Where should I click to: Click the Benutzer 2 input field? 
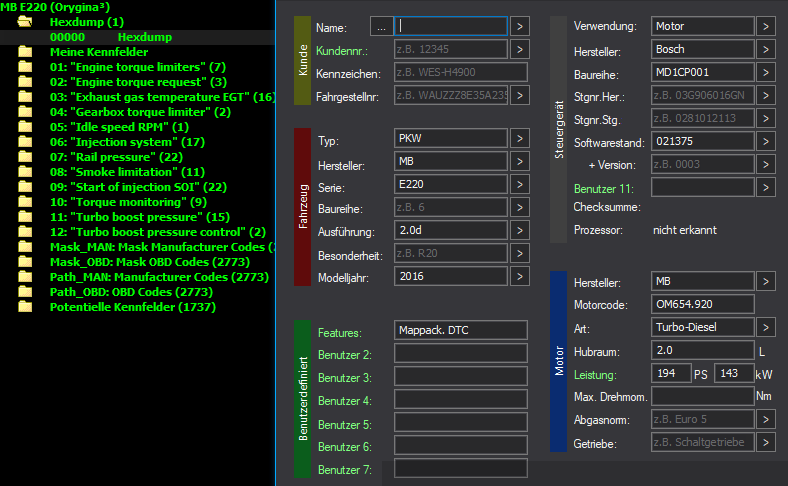(x=461, y=353)
